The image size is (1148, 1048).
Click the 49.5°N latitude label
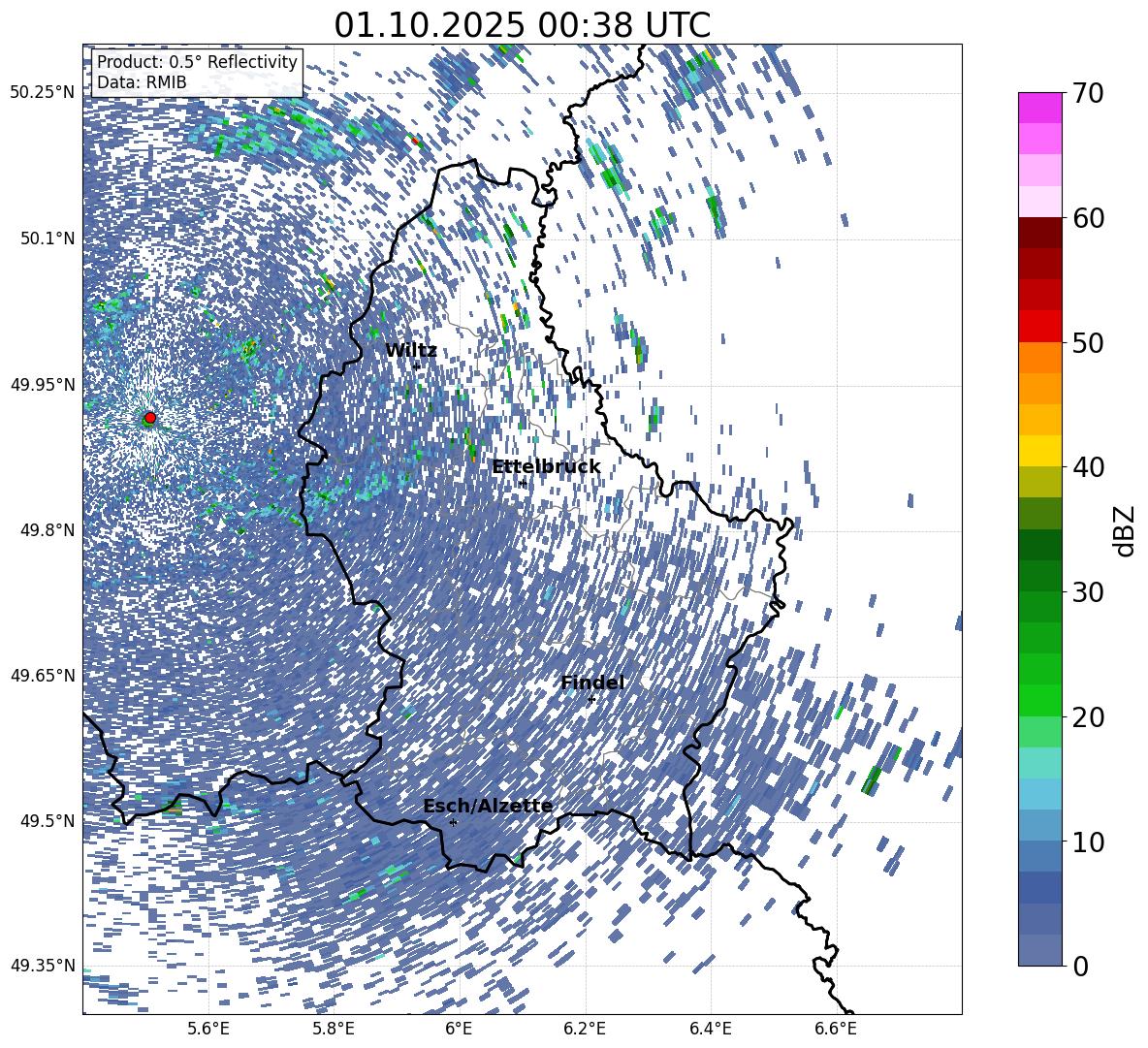point(47,820)
